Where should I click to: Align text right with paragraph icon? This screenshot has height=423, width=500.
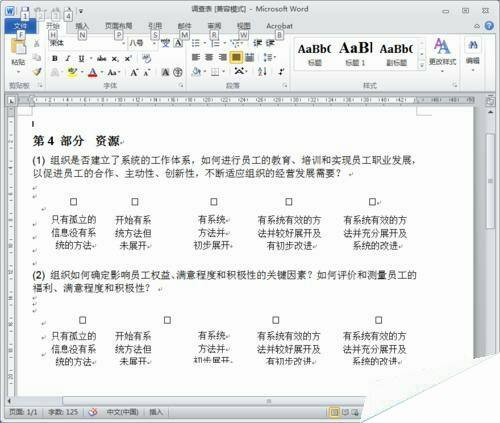tap(222, 57)
